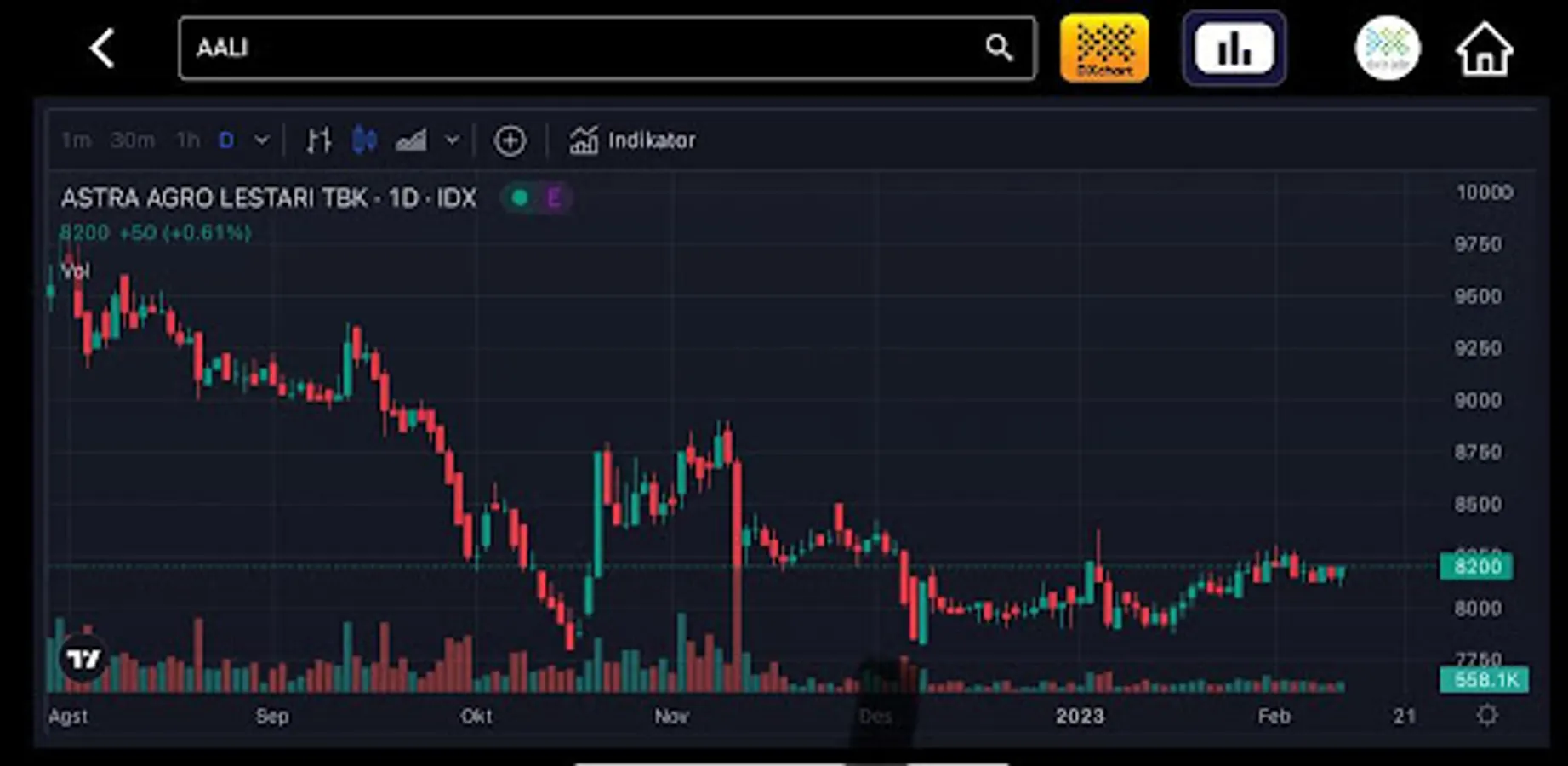
Task: Go back using the back arrow
Action: pos(102,49)
